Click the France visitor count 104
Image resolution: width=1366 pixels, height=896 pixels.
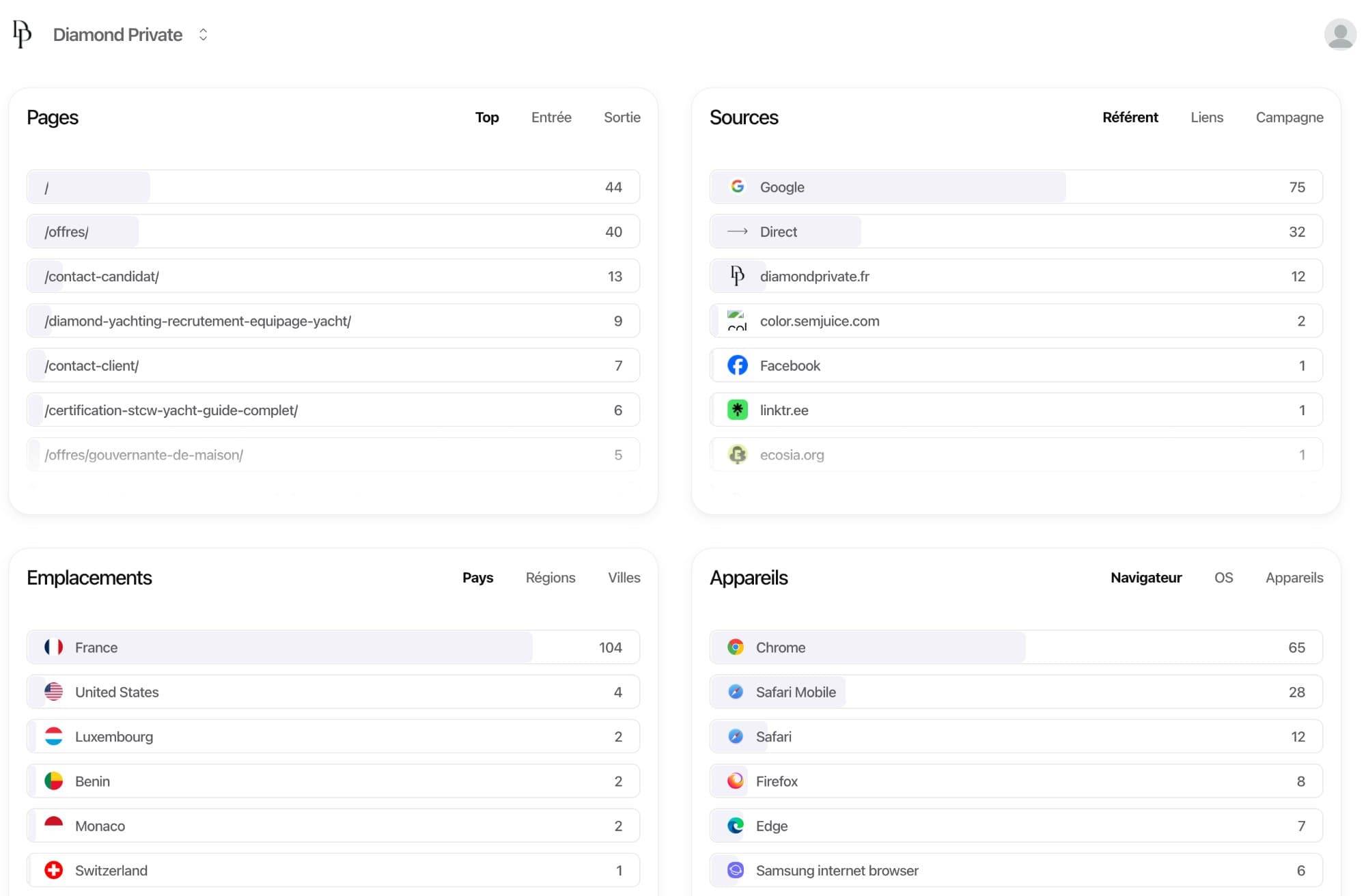coord(611,647)
